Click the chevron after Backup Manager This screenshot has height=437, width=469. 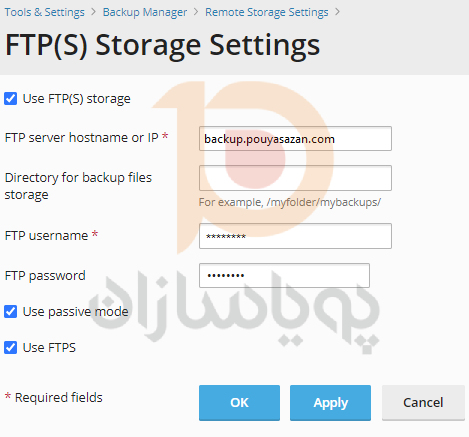pos(196,12)
